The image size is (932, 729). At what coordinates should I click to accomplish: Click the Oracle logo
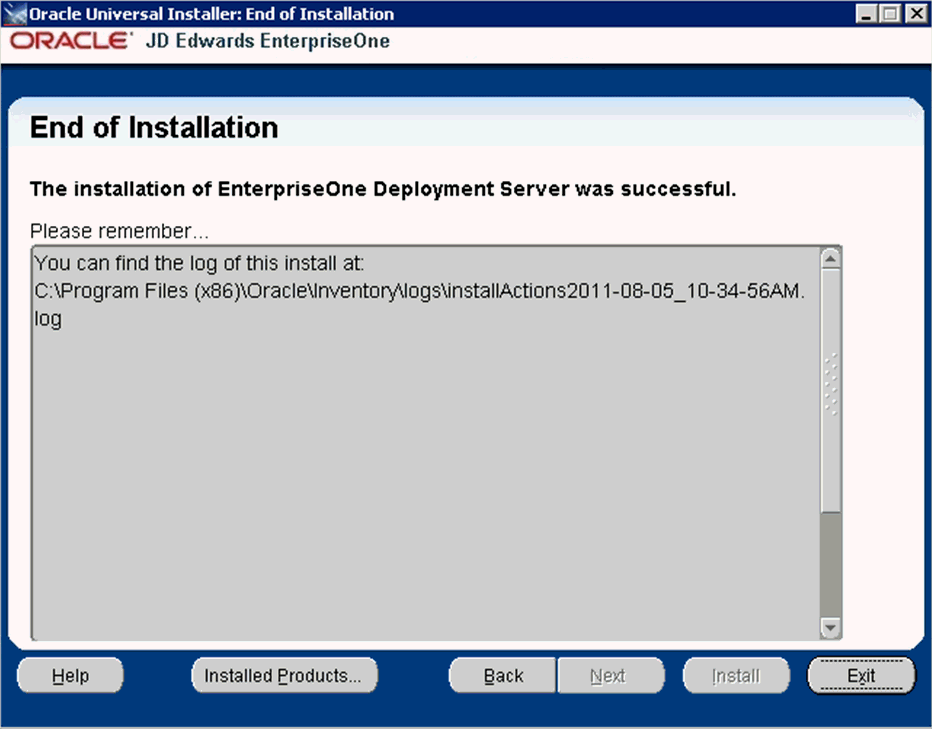(70, 41)
